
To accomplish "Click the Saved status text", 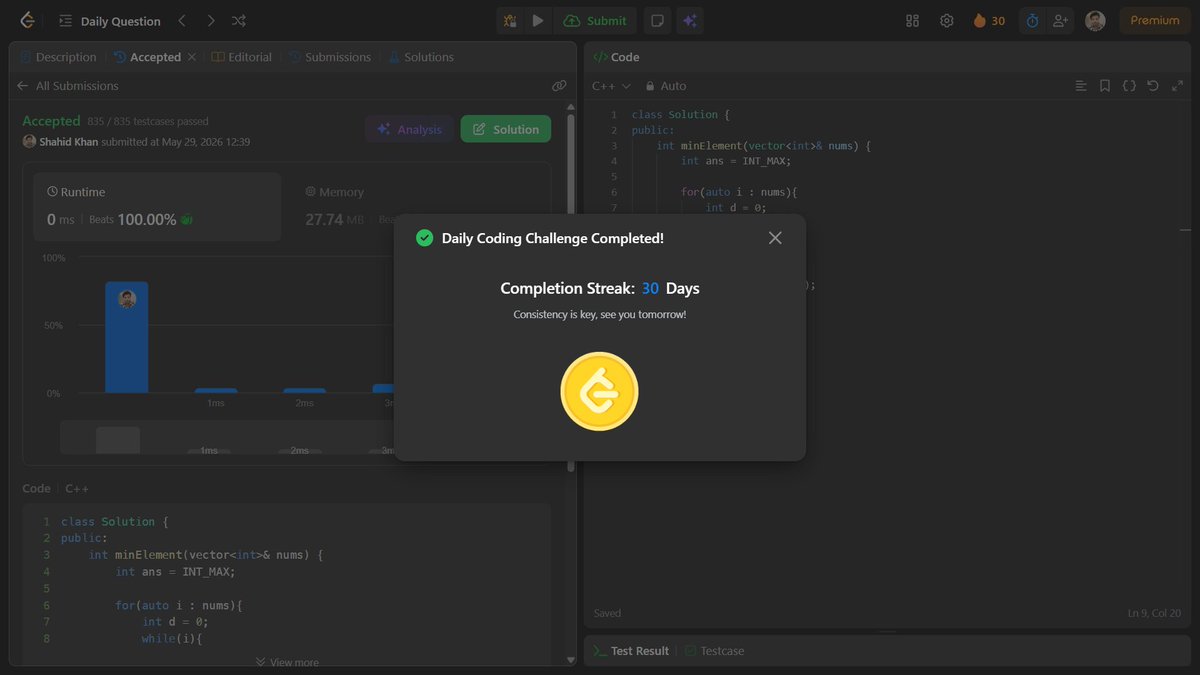I will (x=607, y=613).
